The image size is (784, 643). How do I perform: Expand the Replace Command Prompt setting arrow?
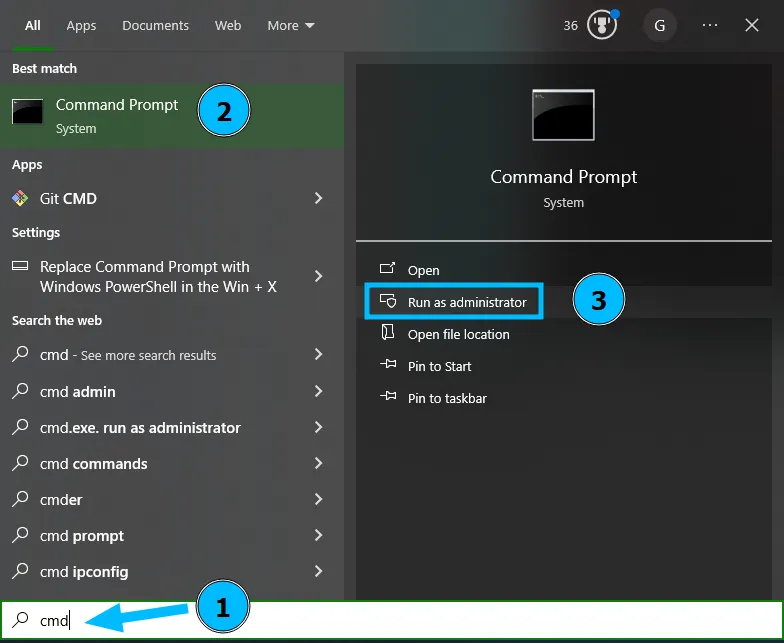point(318,276)
